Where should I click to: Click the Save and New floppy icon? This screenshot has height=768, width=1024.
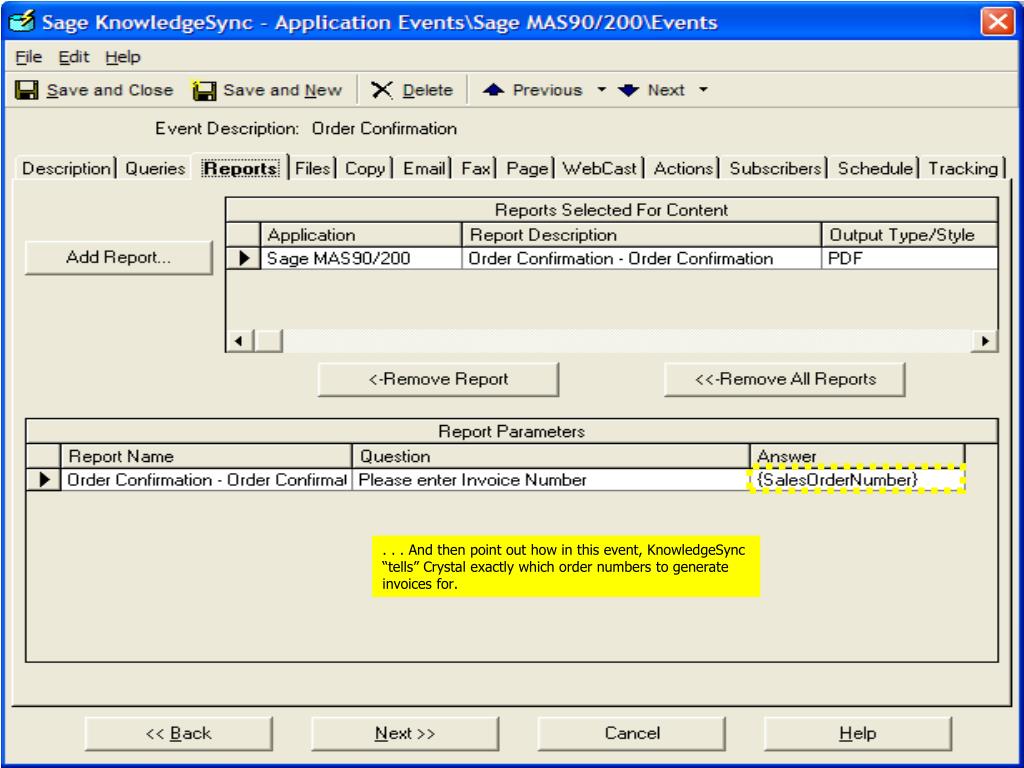tap(204, 90)
